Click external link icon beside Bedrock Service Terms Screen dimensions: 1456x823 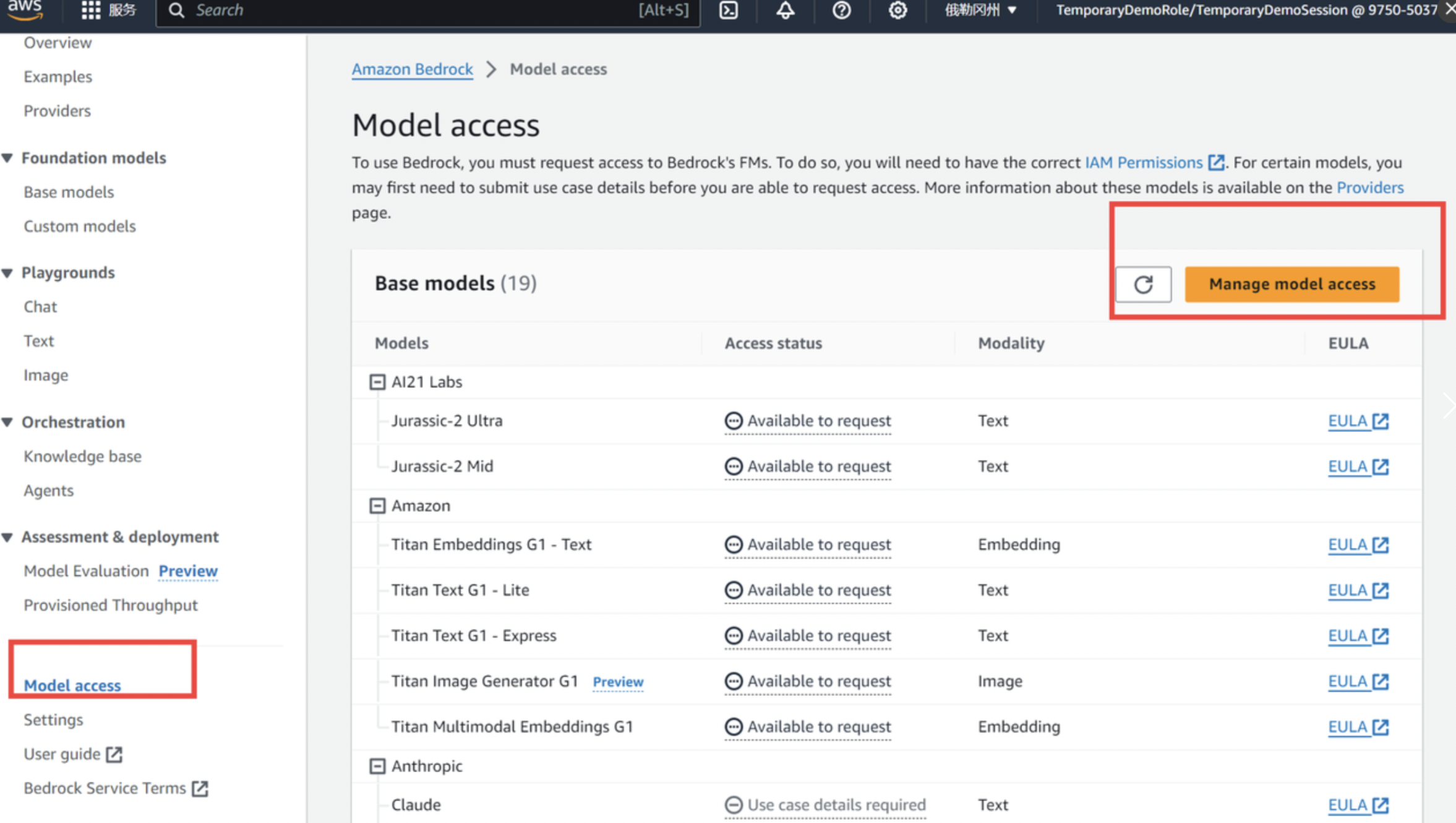tap(200, 788)
